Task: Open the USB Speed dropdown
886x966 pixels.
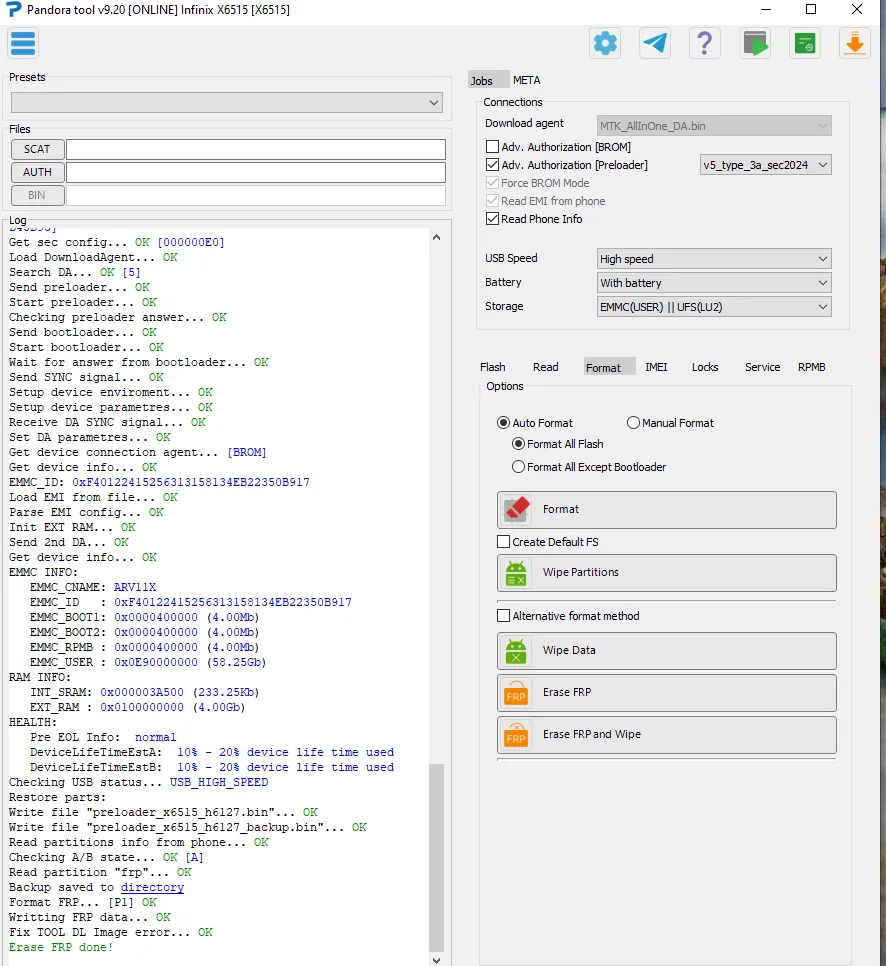Action: [x=713, y=259]
